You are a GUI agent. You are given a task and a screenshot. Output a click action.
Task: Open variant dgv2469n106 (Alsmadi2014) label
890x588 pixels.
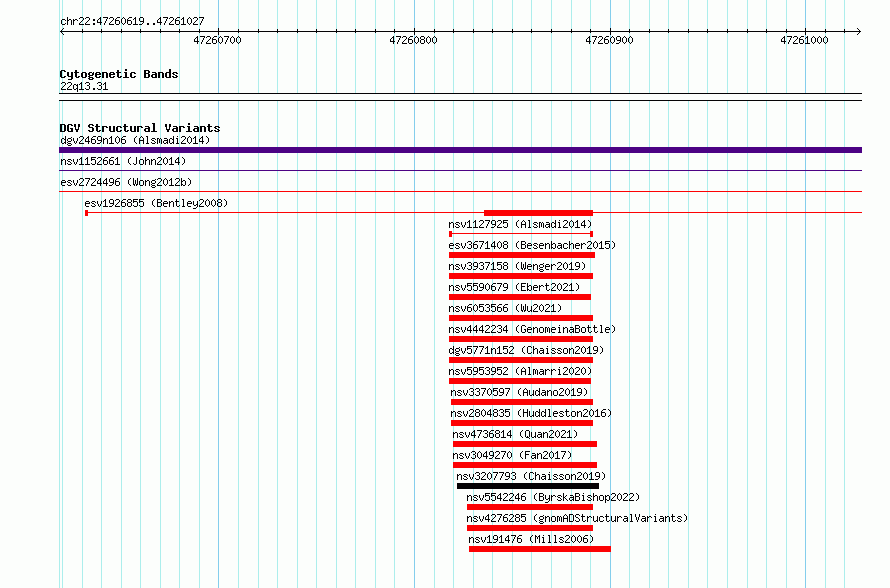[x=135, y=140]
